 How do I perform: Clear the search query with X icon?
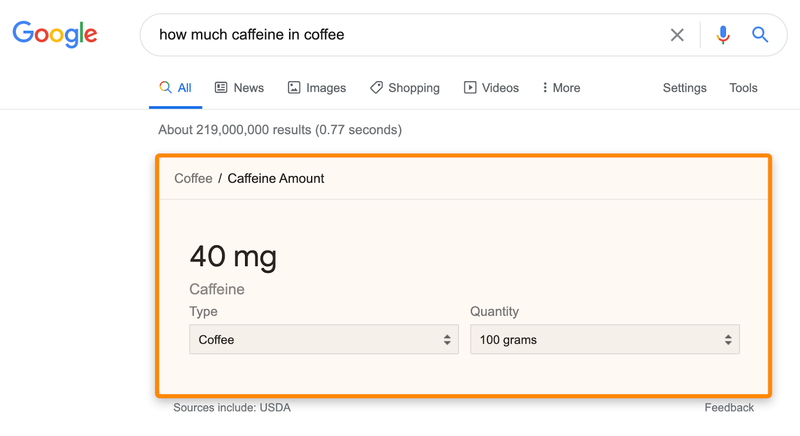pos(677,35)
